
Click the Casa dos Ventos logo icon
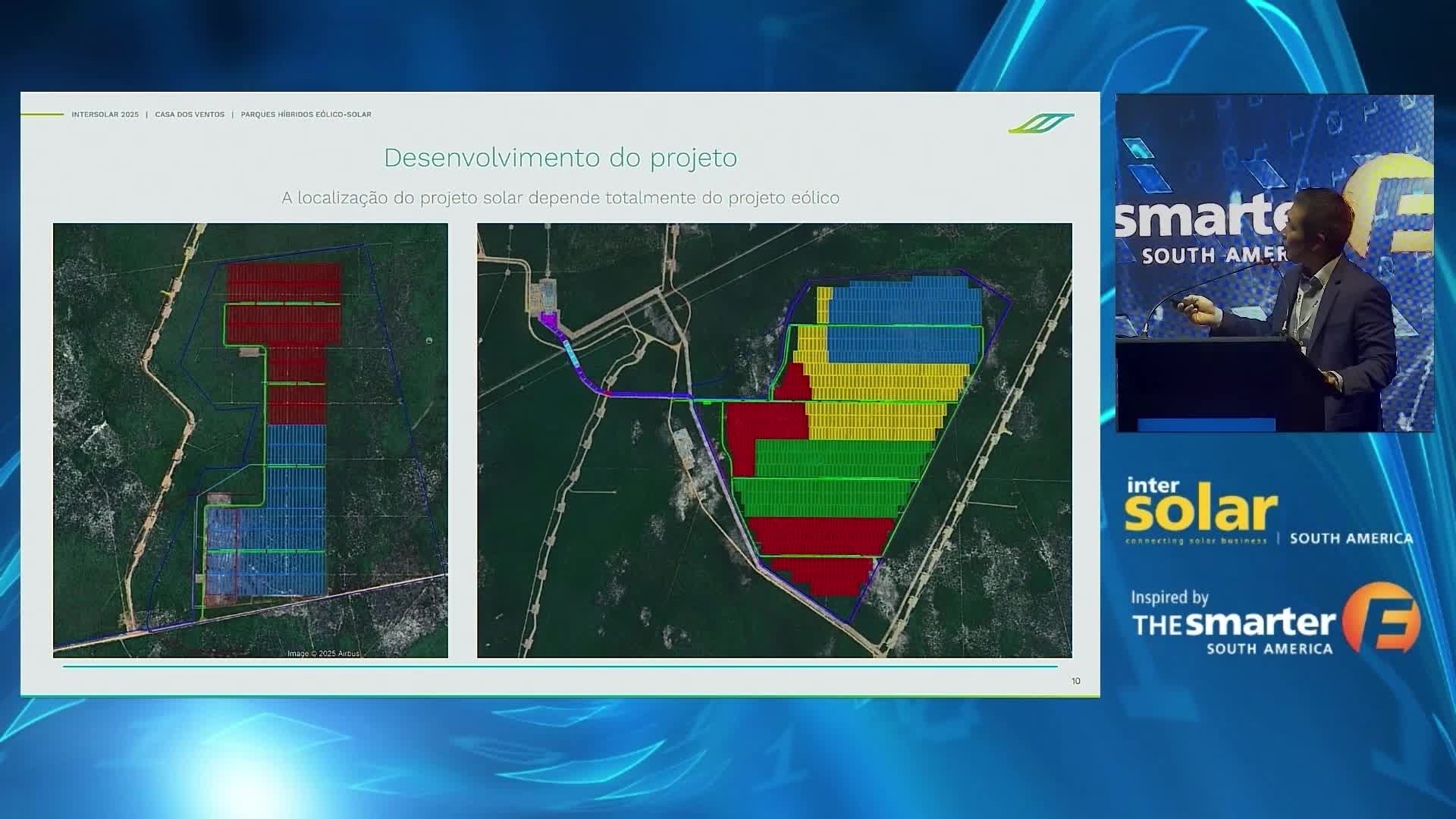[x=1041, y=123]
